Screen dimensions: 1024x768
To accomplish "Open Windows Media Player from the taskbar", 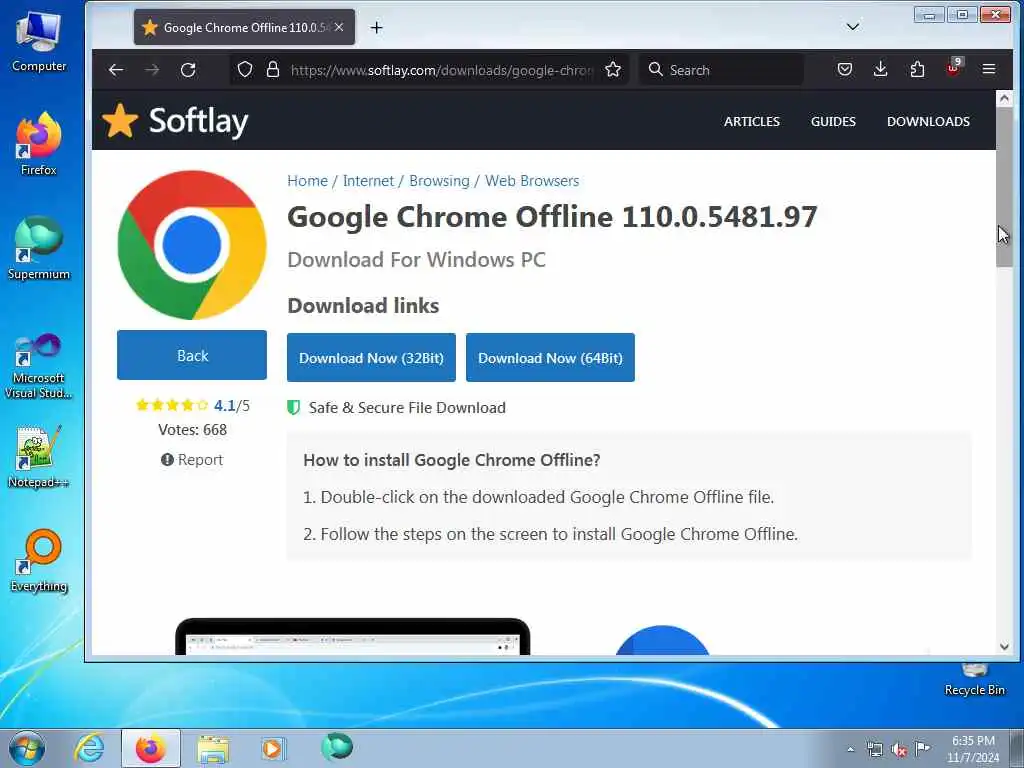I will tap(272, 748).
